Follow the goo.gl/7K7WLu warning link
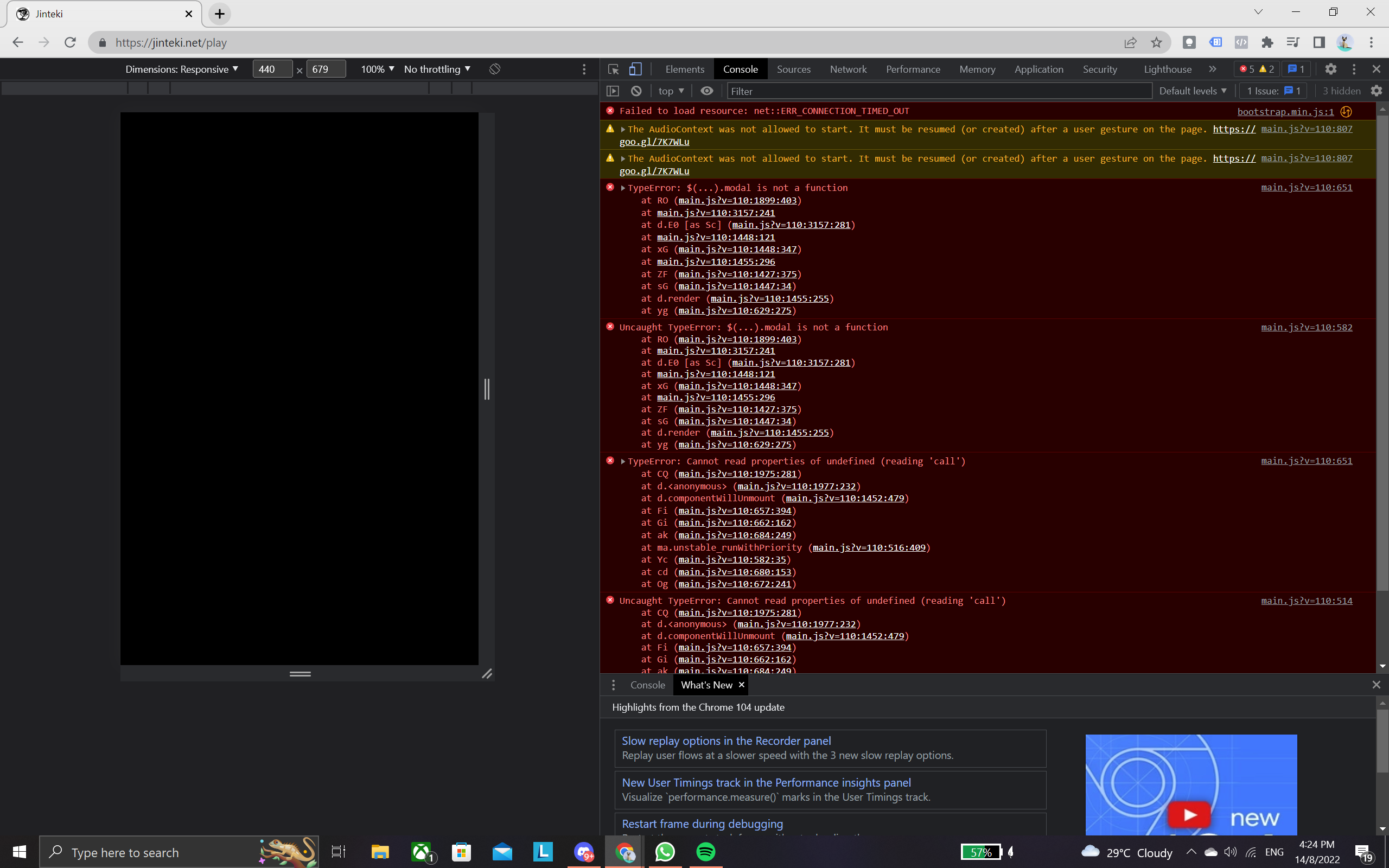This screenshot has width=1389, height=868. tap(654, 141)
